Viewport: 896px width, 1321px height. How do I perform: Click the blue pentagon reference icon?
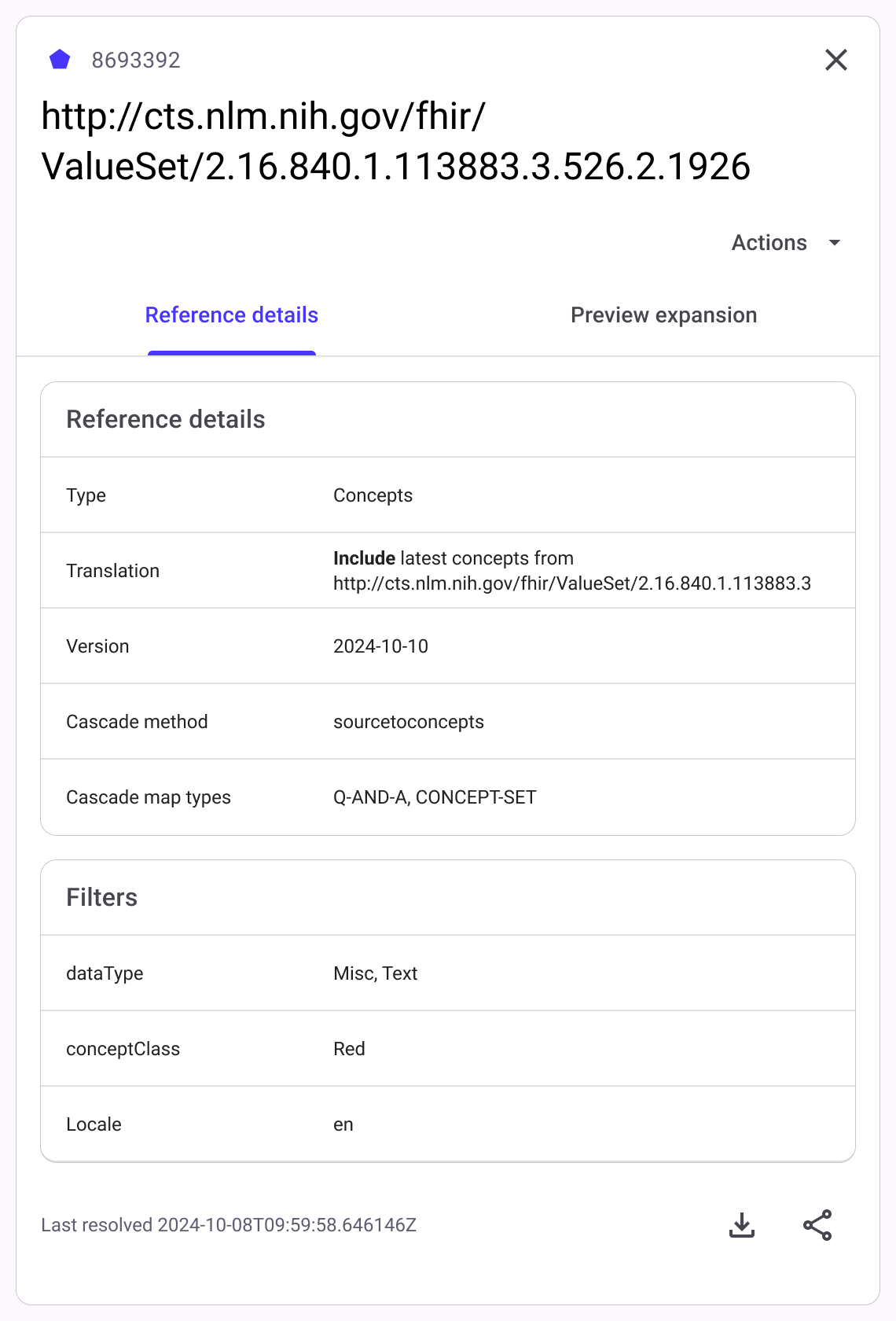tap(60, 60)
